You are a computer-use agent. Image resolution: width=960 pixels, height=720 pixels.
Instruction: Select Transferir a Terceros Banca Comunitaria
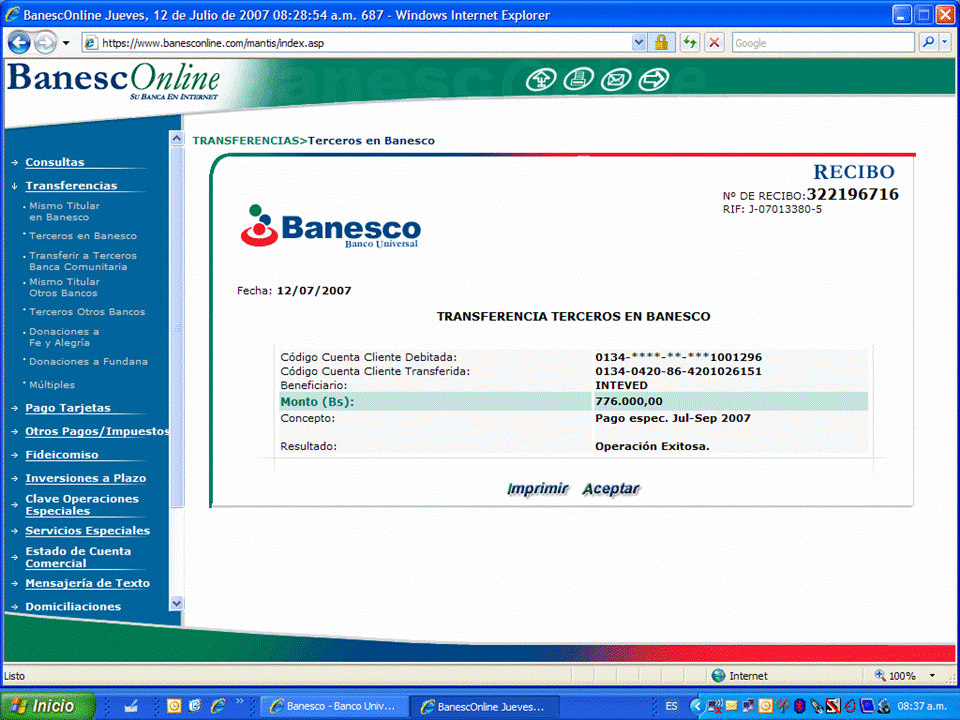tap(83, 261)
